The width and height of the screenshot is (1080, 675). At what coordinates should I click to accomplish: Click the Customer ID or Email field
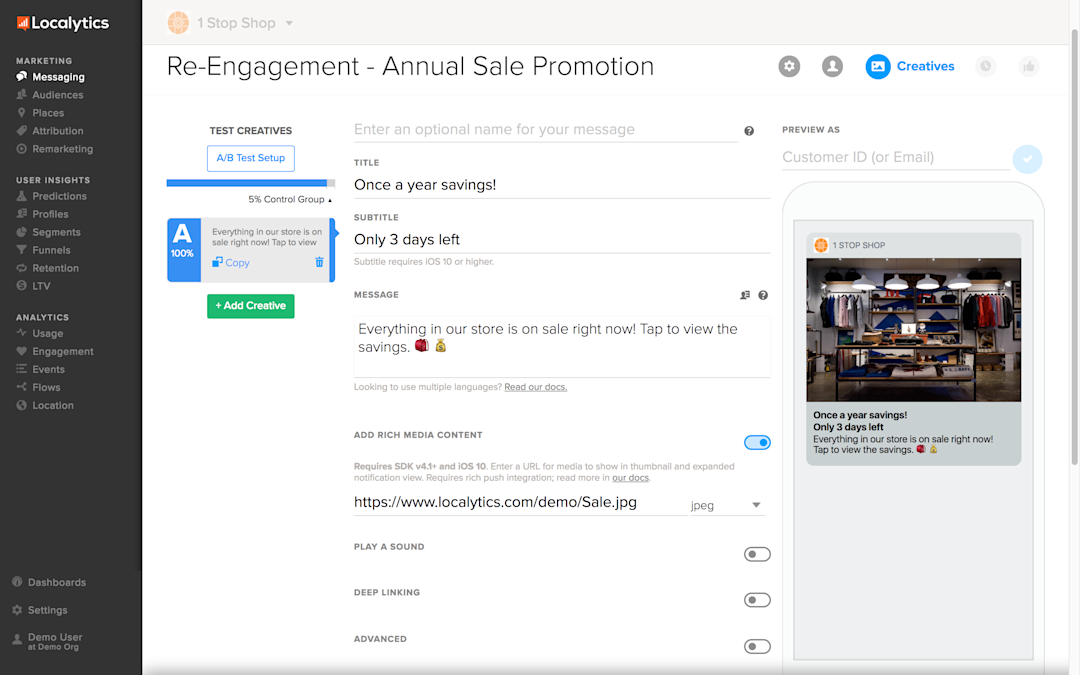pos(895,157)
